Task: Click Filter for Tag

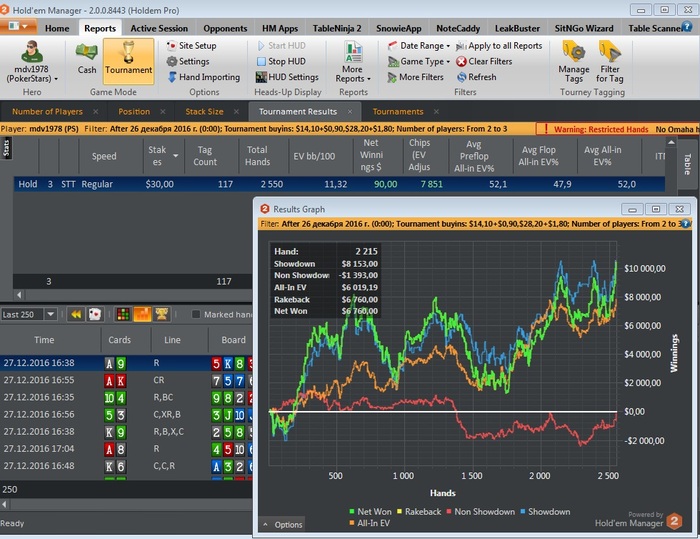Action: 609,62
